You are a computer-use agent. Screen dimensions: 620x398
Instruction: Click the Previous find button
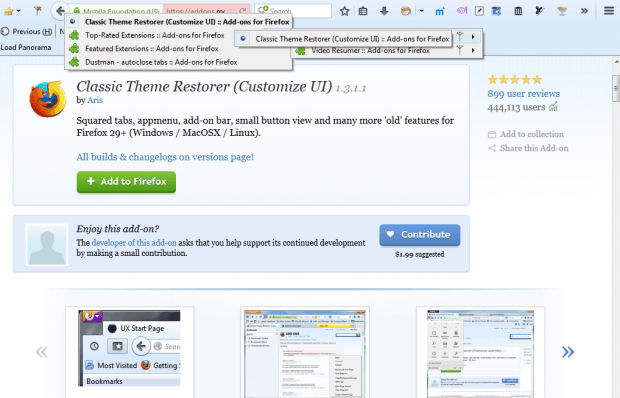coord(27,32)
